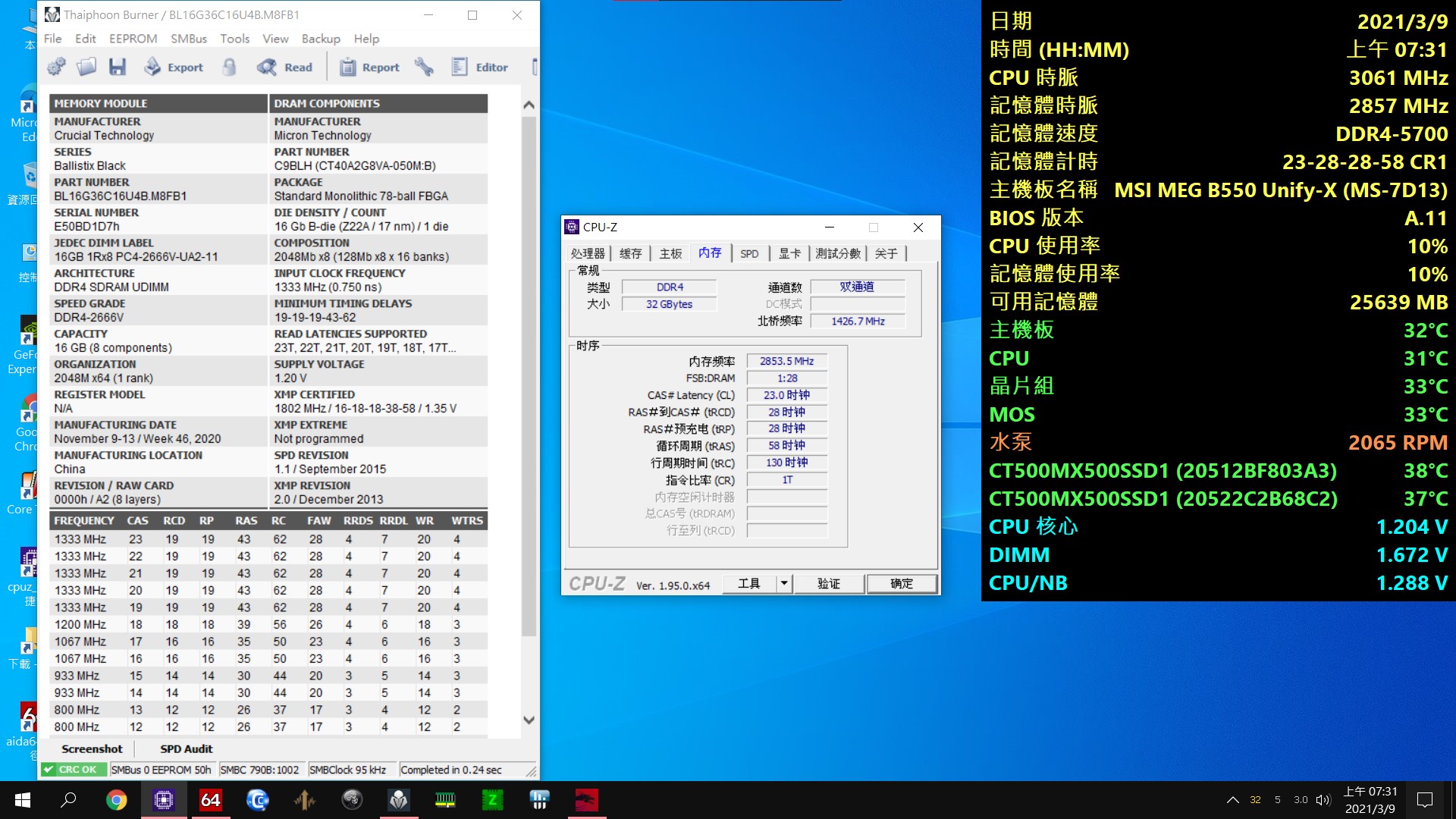Screen dimensions: 1456x819
Task: Open the notification center icon
Action: (1425, 800)
